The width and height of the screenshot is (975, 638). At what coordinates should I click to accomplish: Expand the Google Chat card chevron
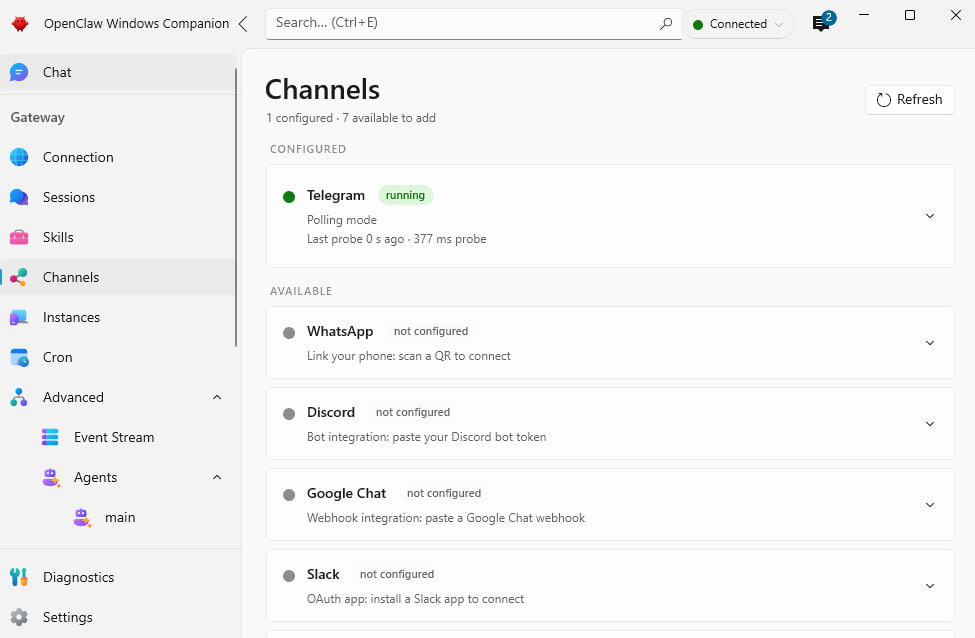tap(930, 504)
